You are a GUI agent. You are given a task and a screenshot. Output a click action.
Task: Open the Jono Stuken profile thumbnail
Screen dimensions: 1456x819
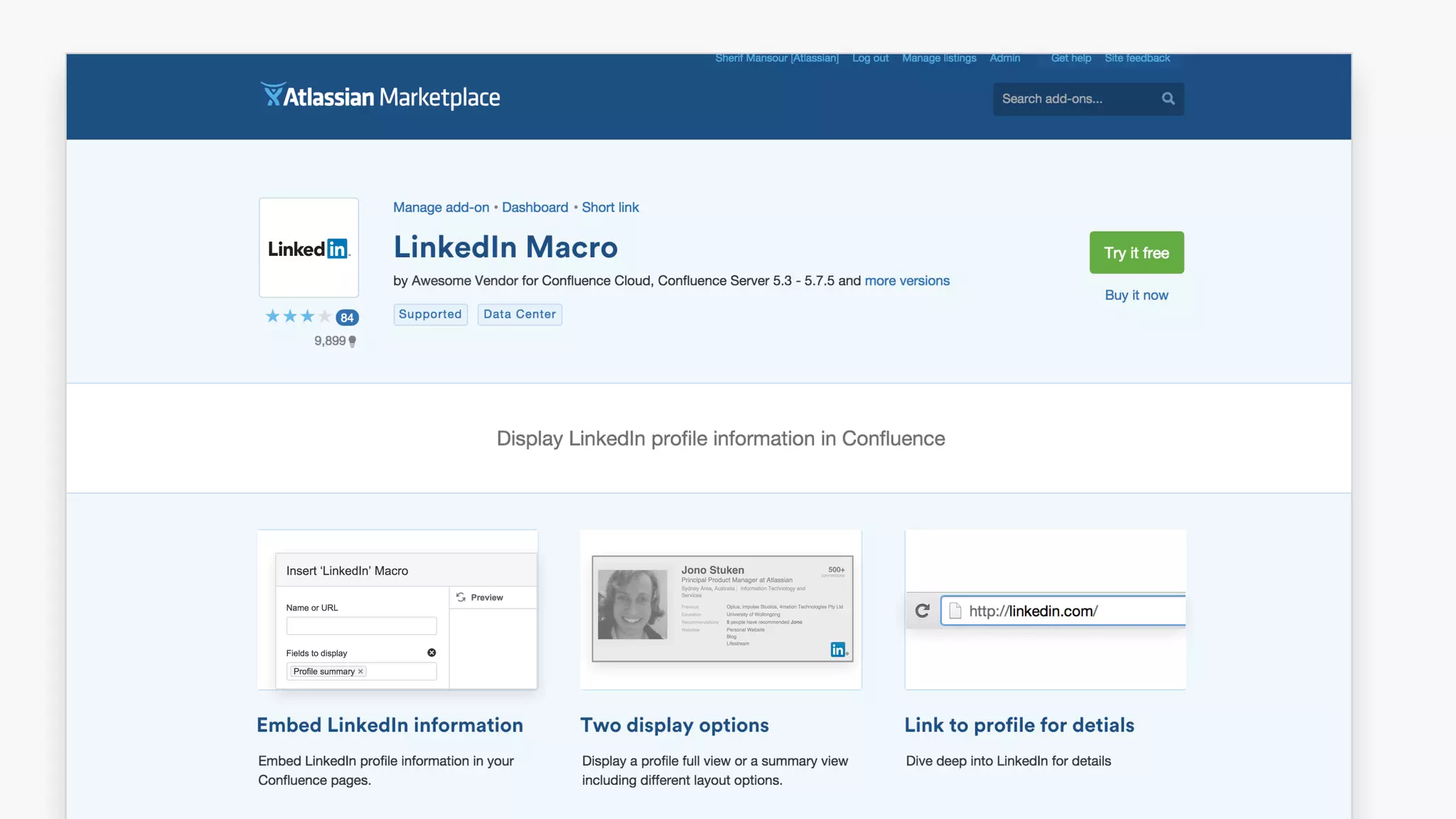tap(722, 609)
